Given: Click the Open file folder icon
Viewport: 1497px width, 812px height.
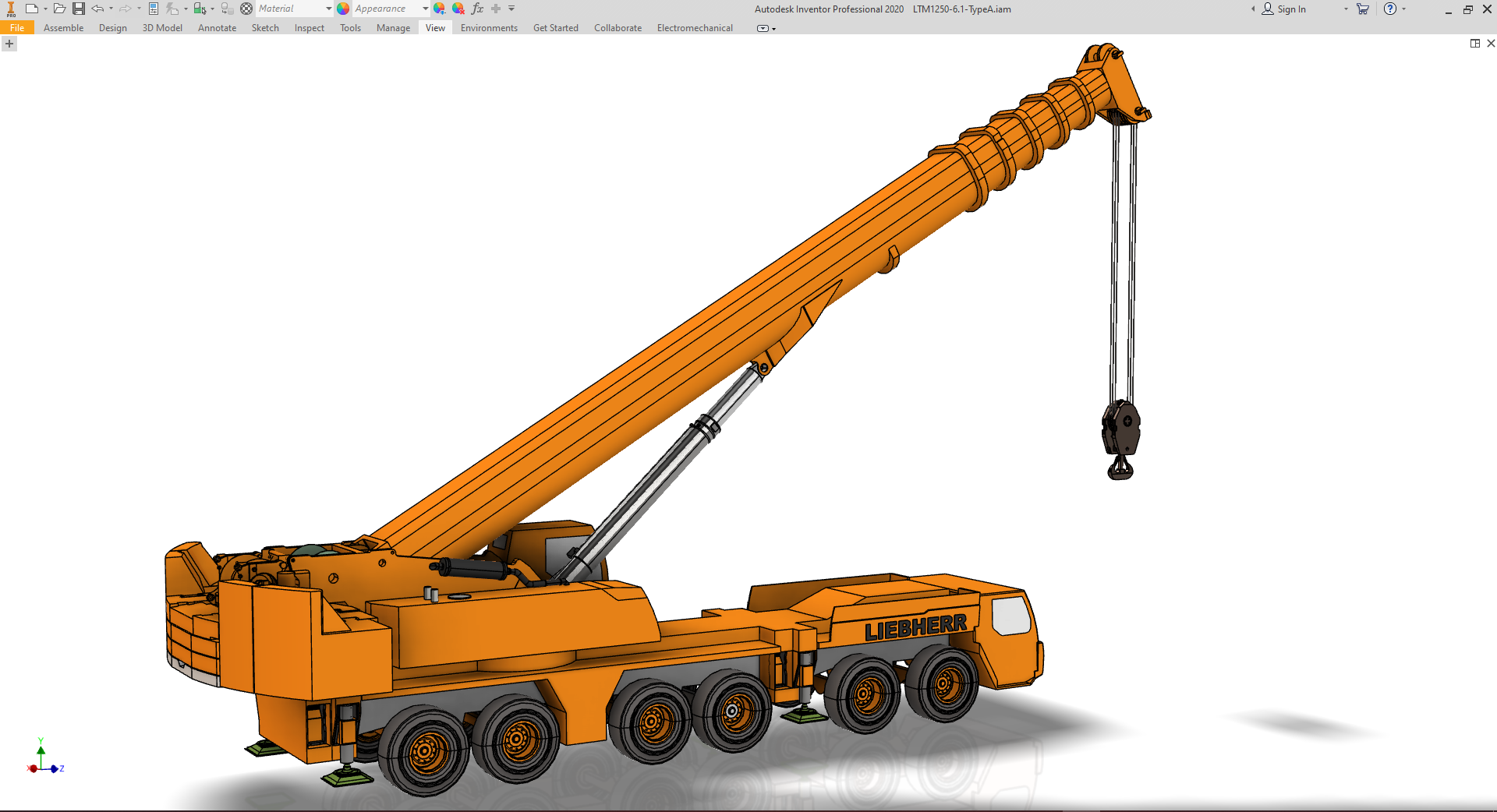Looking at the screenshot, I should (x=59, y=9).
